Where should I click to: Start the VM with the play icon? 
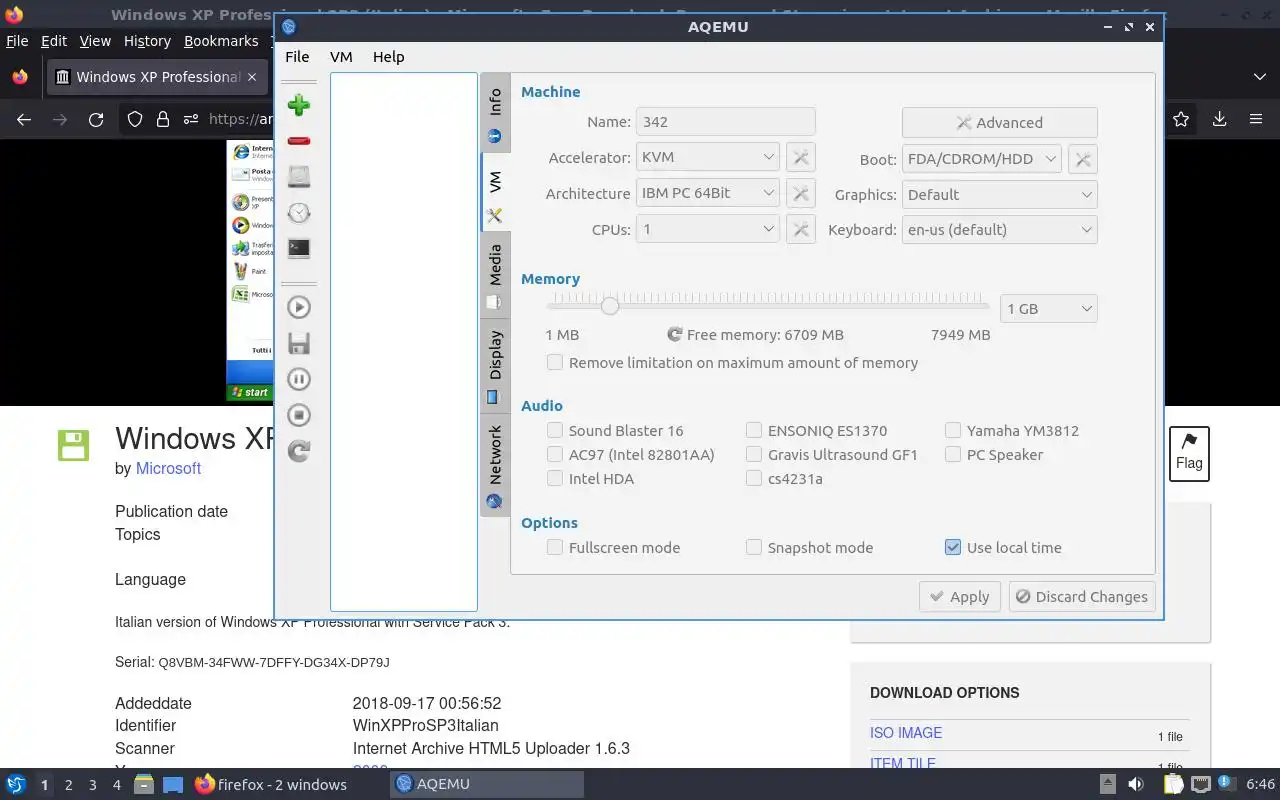(298, 307)
